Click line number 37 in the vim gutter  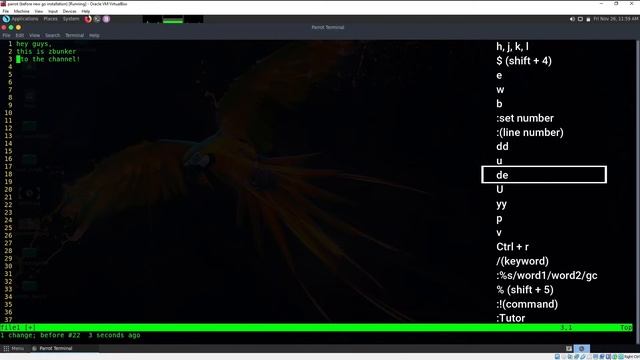(x=8, y=320)
